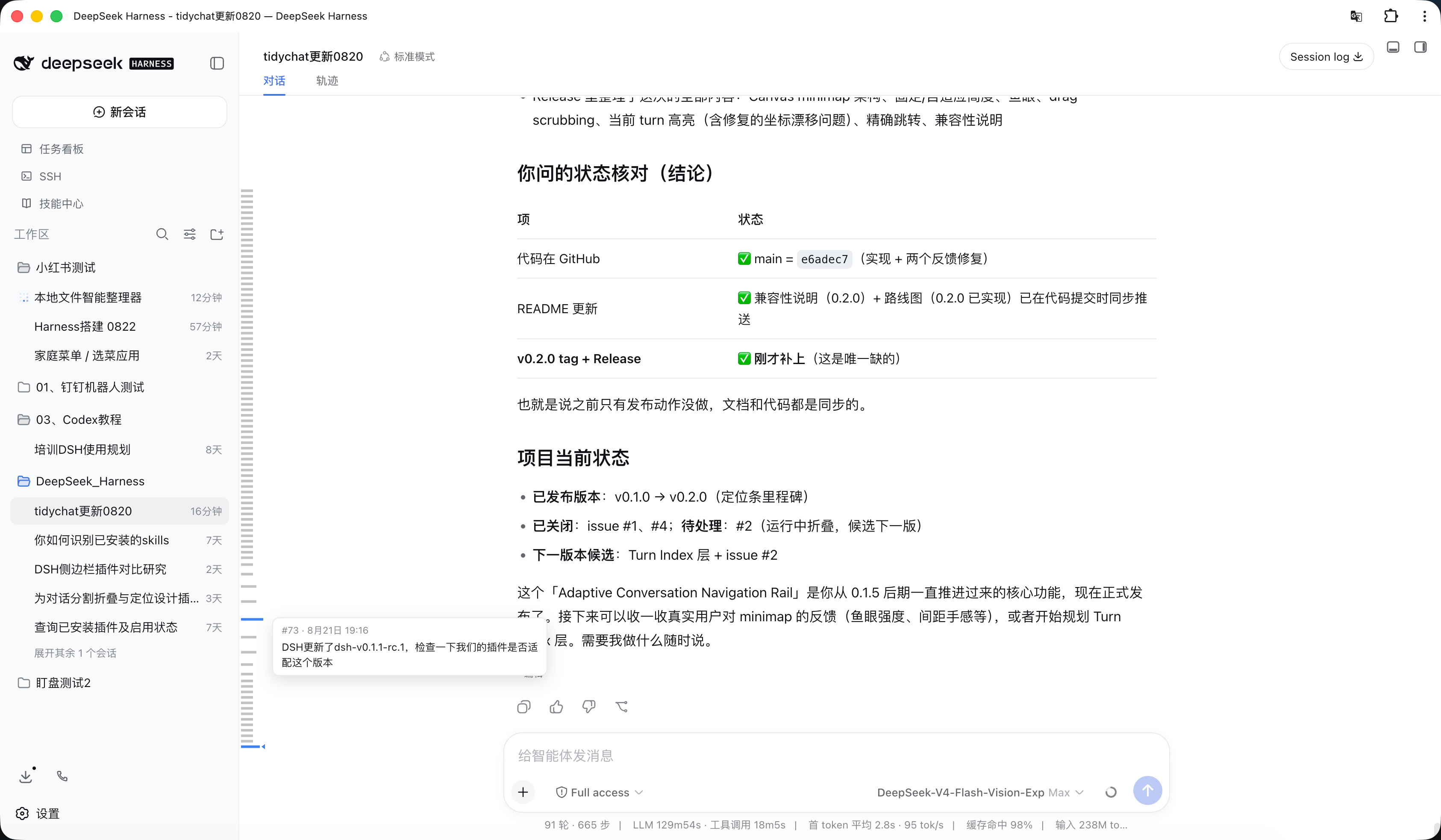Collapse the left sidebar panel icon
Image resolution: width=1441 pixels, height=840 pixels.
217,64
